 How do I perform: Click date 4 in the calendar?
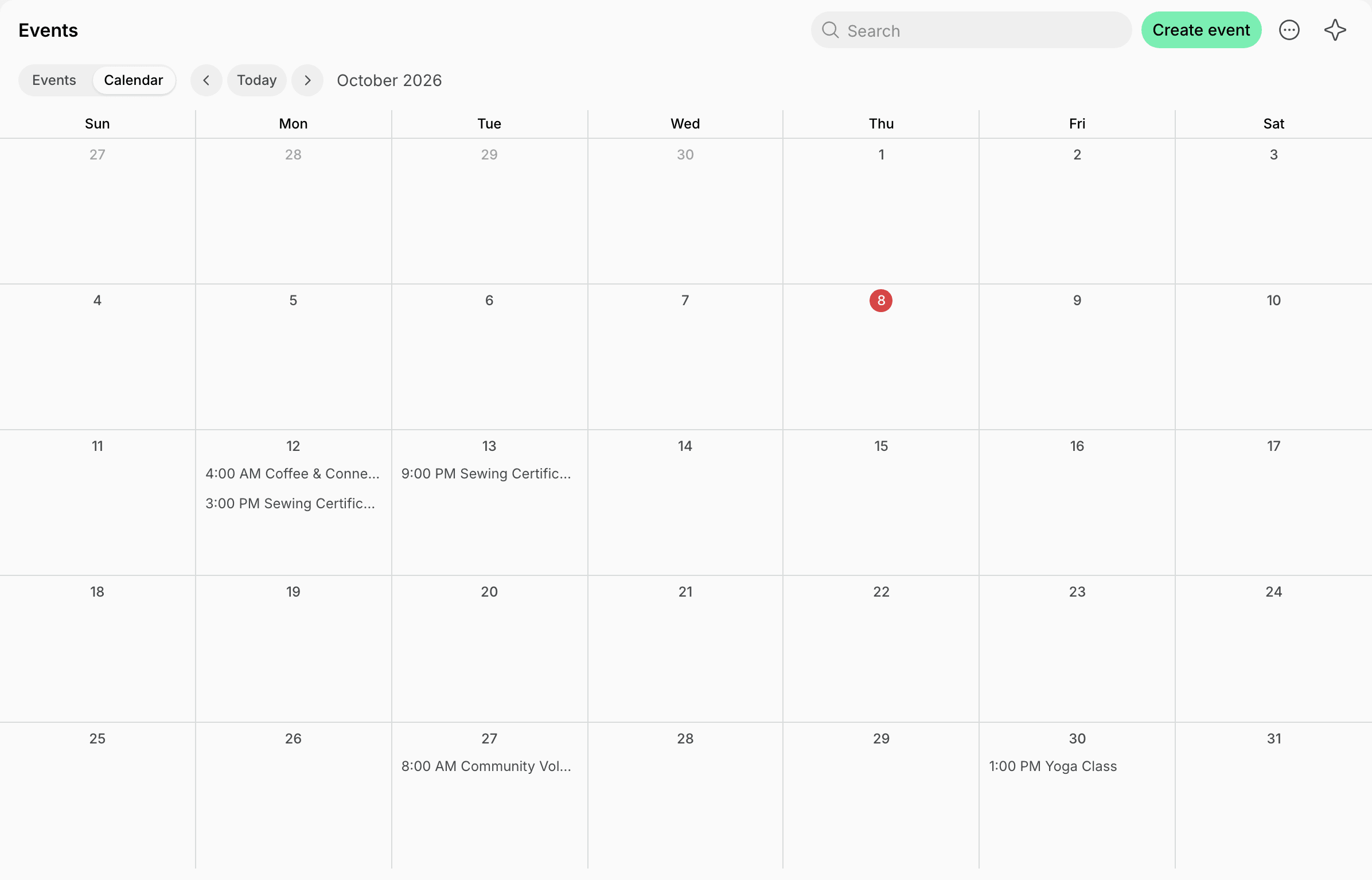97,301
